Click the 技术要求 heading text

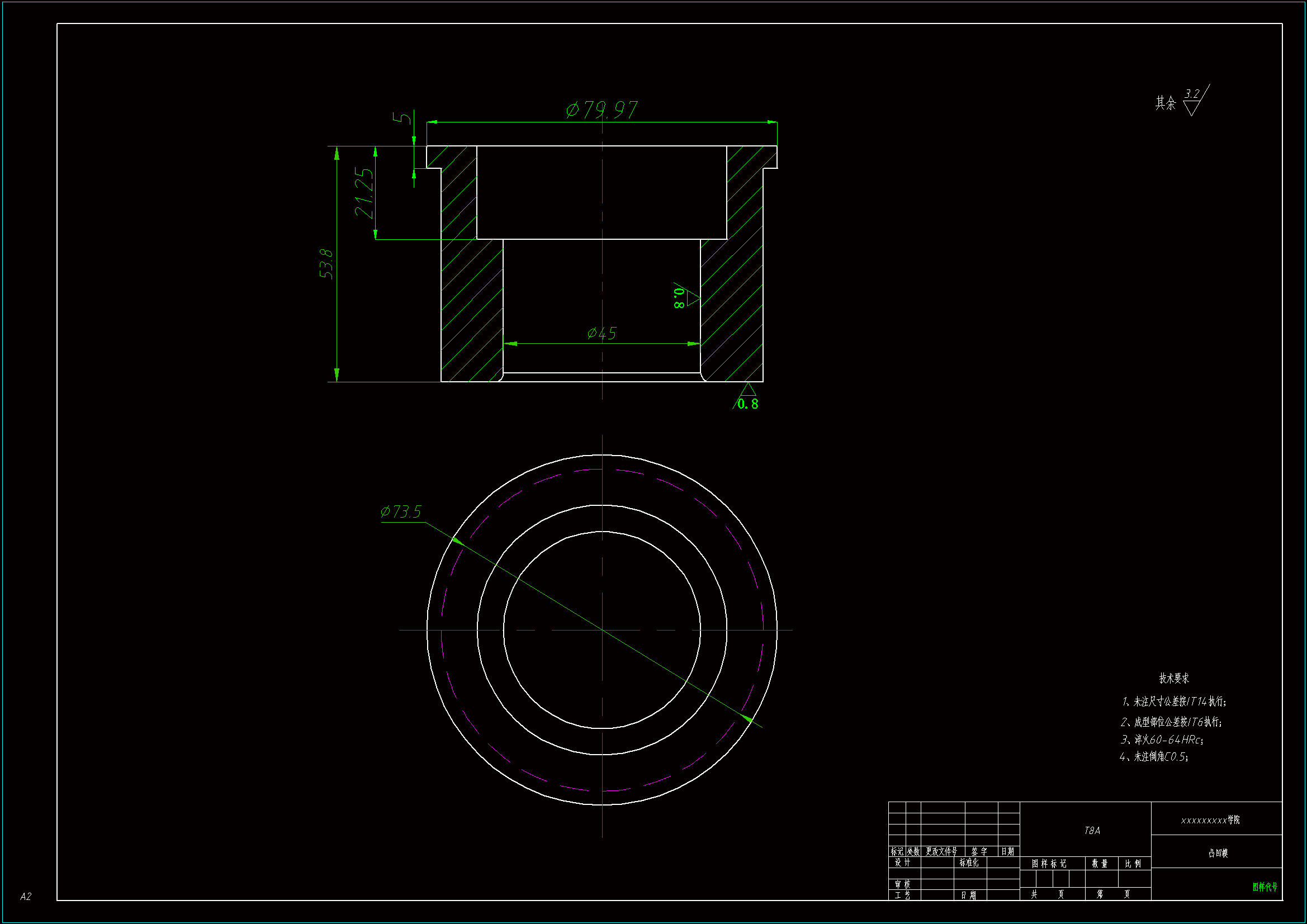tap(1174, 678)
